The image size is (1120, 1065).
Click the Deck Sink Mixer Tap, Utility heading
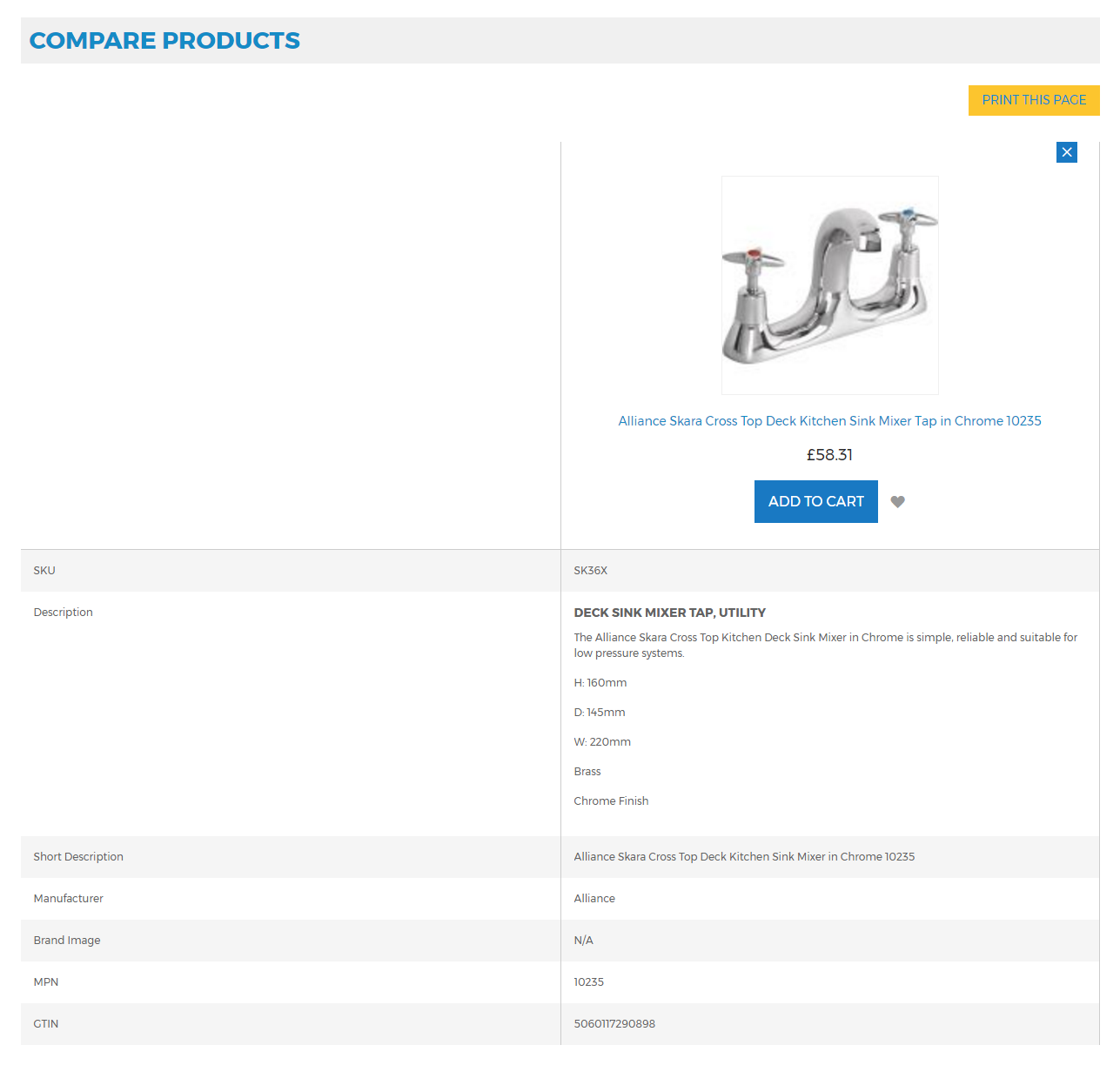[x=669, y=613]
